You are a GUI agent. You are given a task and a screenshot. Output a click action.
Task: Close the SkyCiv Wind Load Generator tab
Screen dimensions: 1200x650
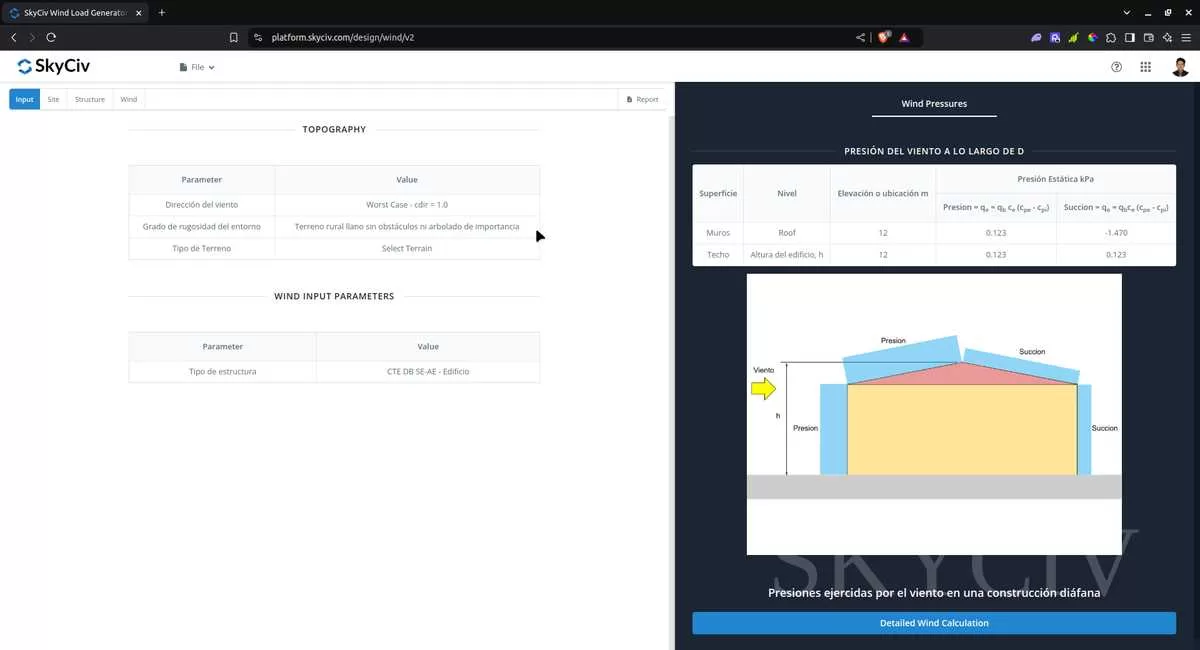coord(139,12)
